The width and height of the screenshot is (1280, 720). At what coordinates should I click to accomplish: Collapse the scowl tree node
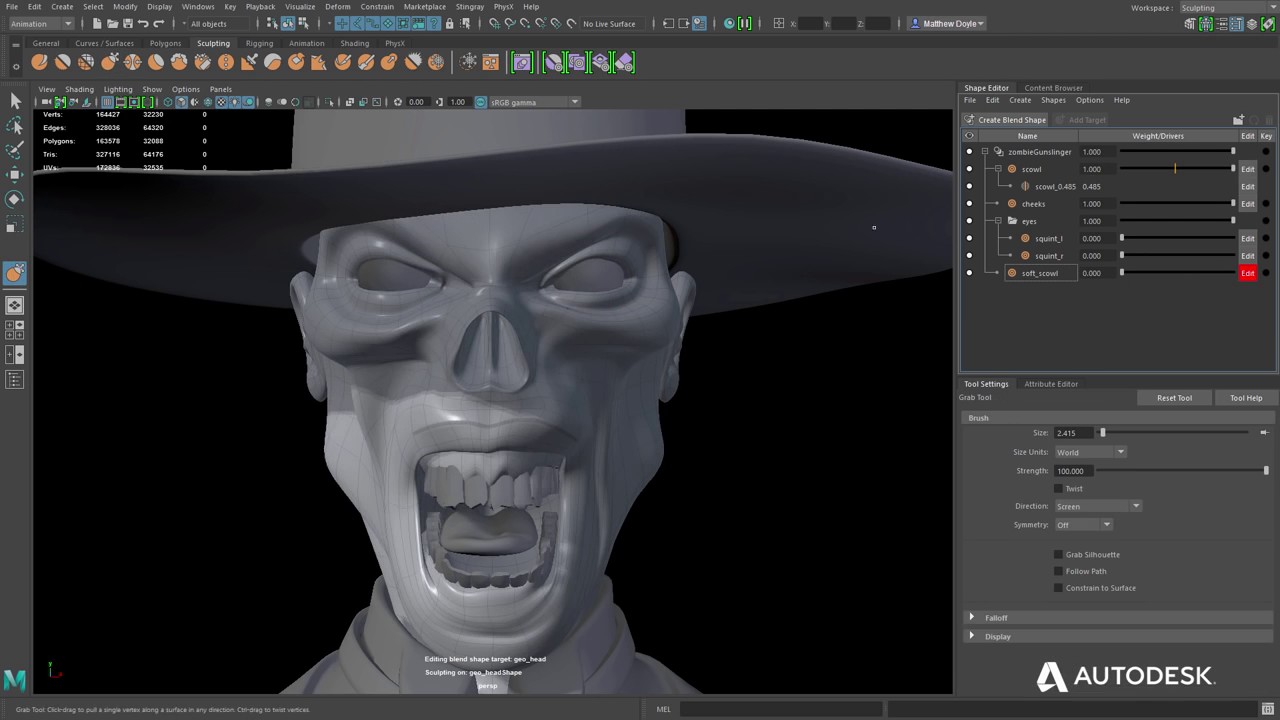pyautogui.click(x=998, y=169)
